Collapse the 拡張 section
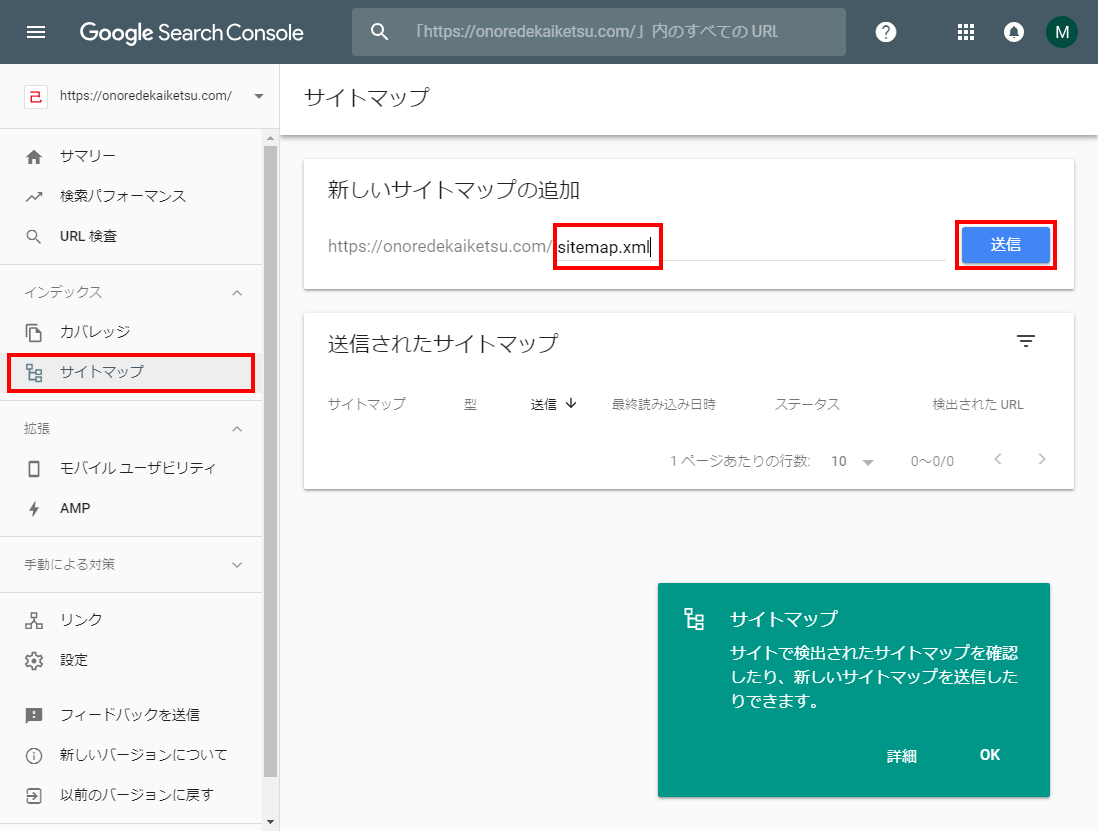This screenshot has width=1098, height=831. [237, 428]
